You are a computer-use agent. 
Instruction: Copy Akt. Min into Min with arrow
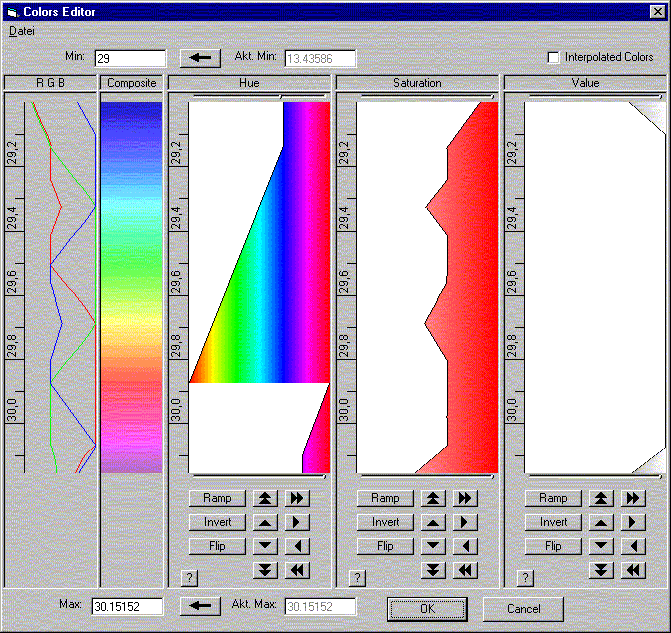200,58
